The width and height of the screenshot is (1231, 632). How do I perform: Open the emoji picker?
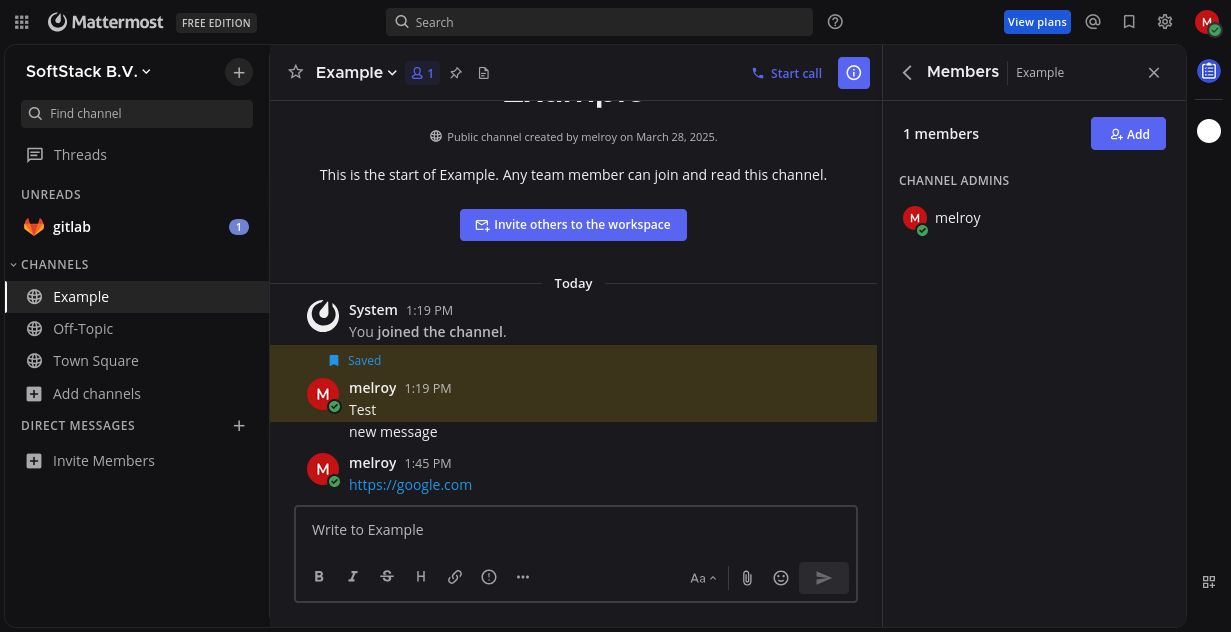tap(781, 577)
